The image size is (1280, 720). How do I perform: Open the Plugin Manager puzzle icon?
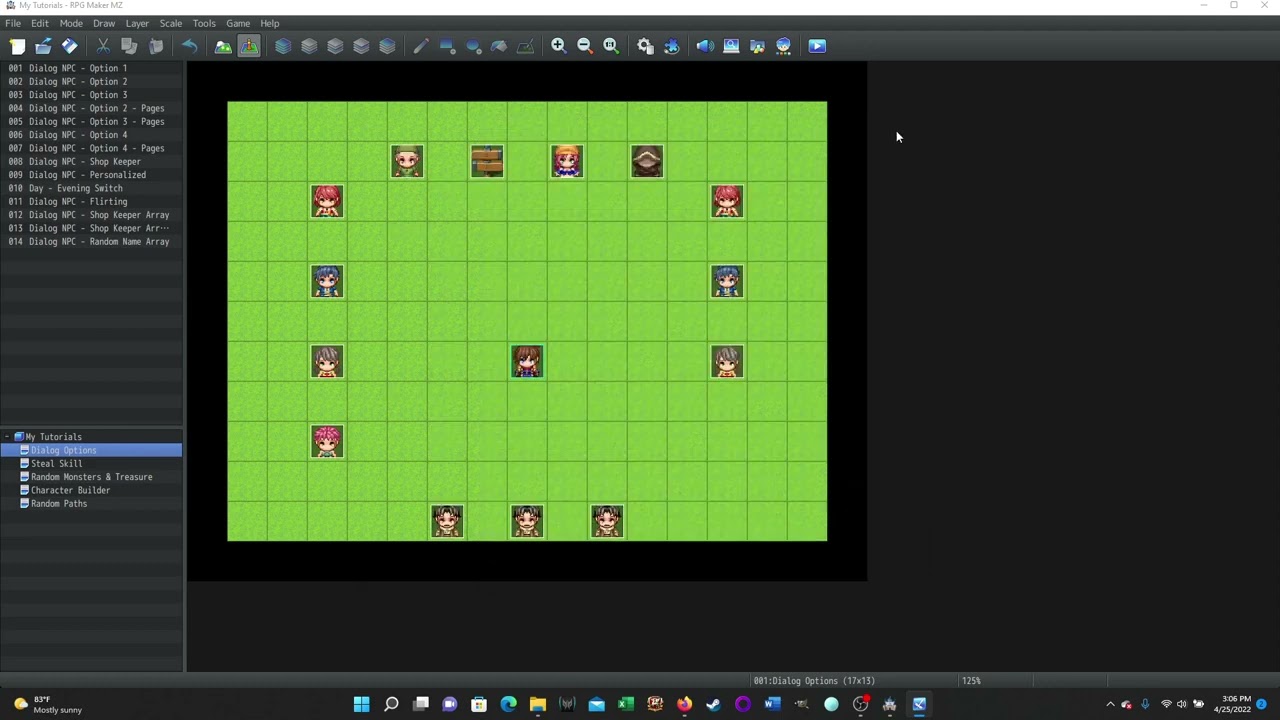coord(671,46)
